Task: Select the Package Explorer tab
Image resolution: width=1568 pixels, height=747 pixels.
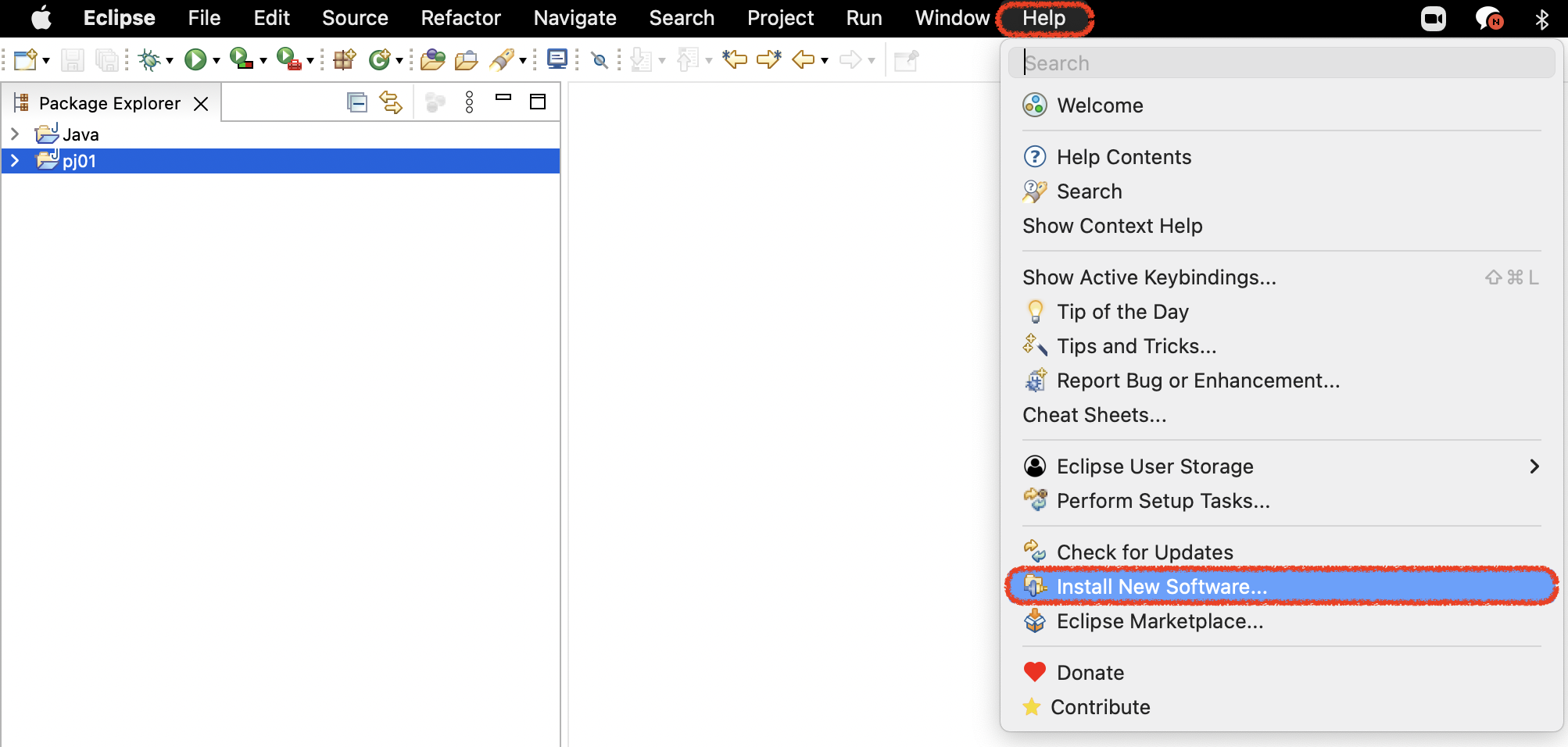Action: click(109, 103)
